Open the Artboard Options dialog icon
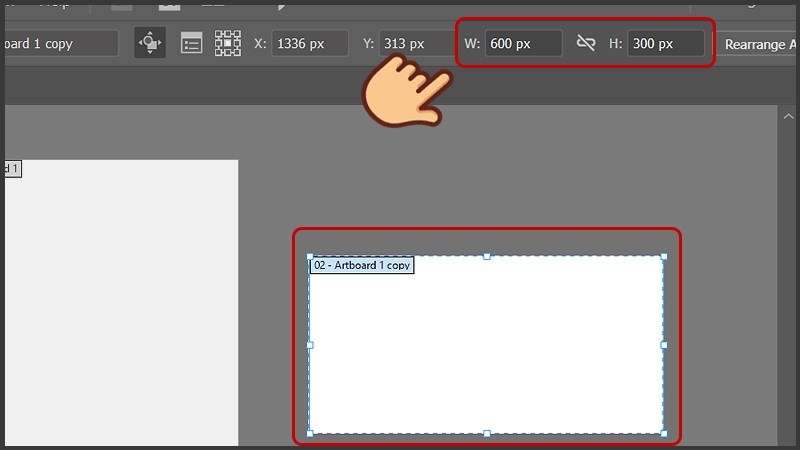 (191, 43)
